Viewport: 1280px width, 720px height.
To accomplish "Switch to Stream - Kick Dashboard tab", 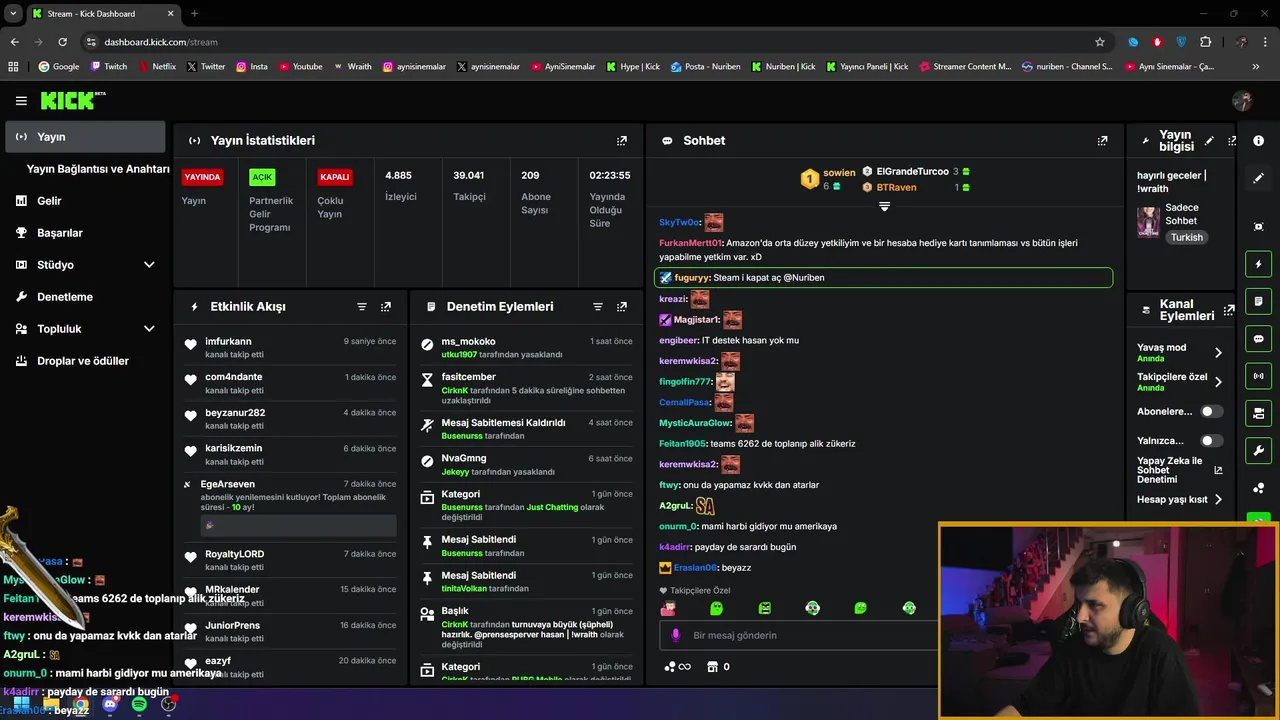I will 102,14.
